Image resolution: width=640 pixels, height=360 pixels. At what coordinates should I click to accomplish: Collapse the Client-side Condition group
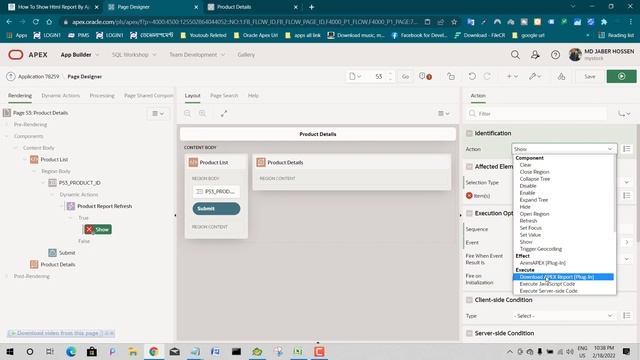point(469,300)
